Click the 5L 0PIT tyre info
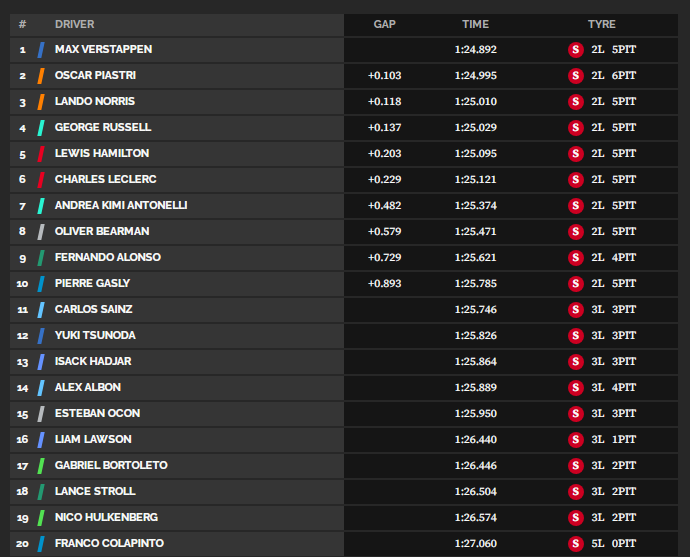 pos(613,543)
